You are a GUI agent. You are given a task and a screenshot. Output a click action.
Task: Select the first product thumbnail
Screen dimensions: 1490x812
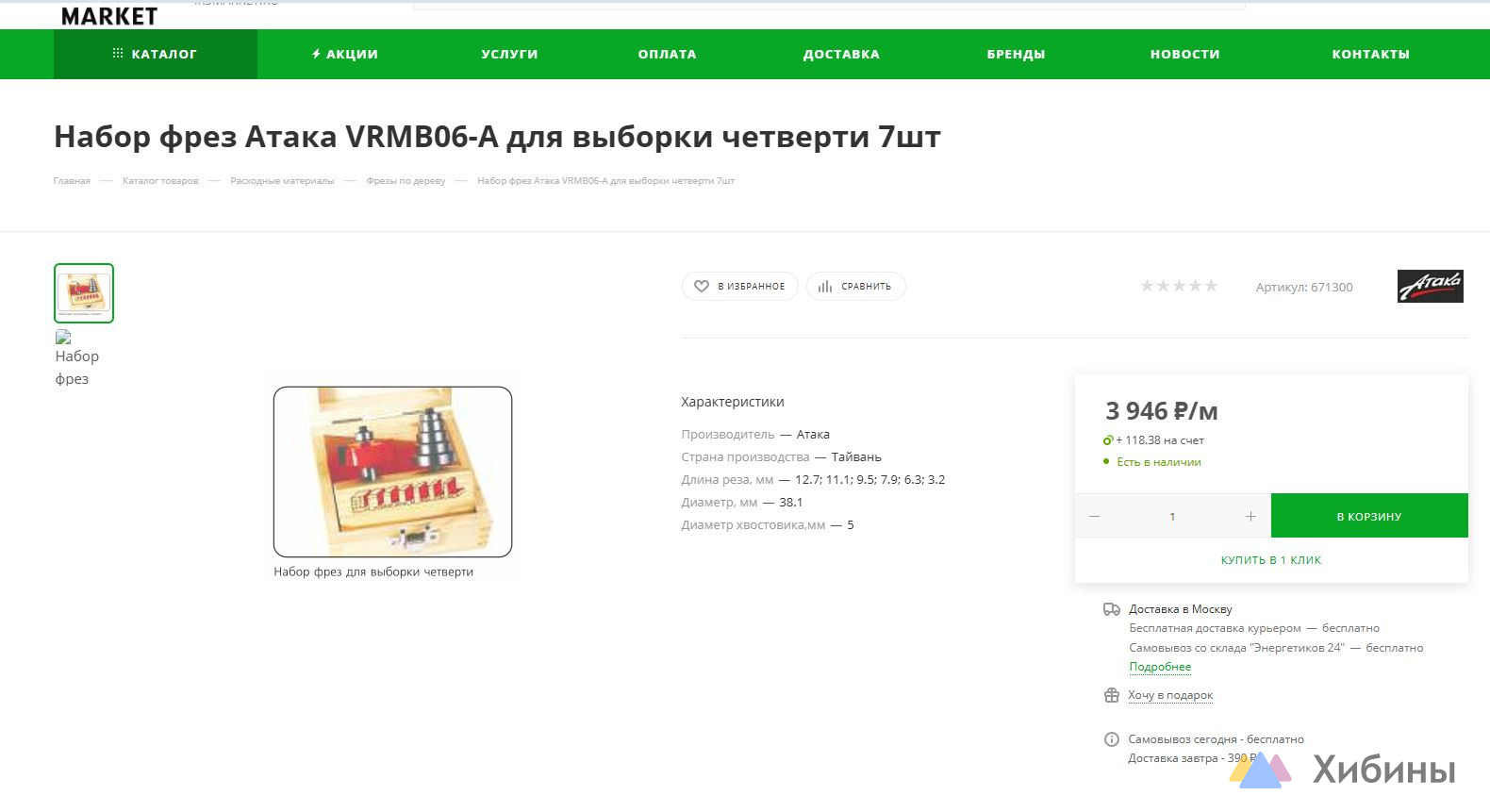(84, 293)
